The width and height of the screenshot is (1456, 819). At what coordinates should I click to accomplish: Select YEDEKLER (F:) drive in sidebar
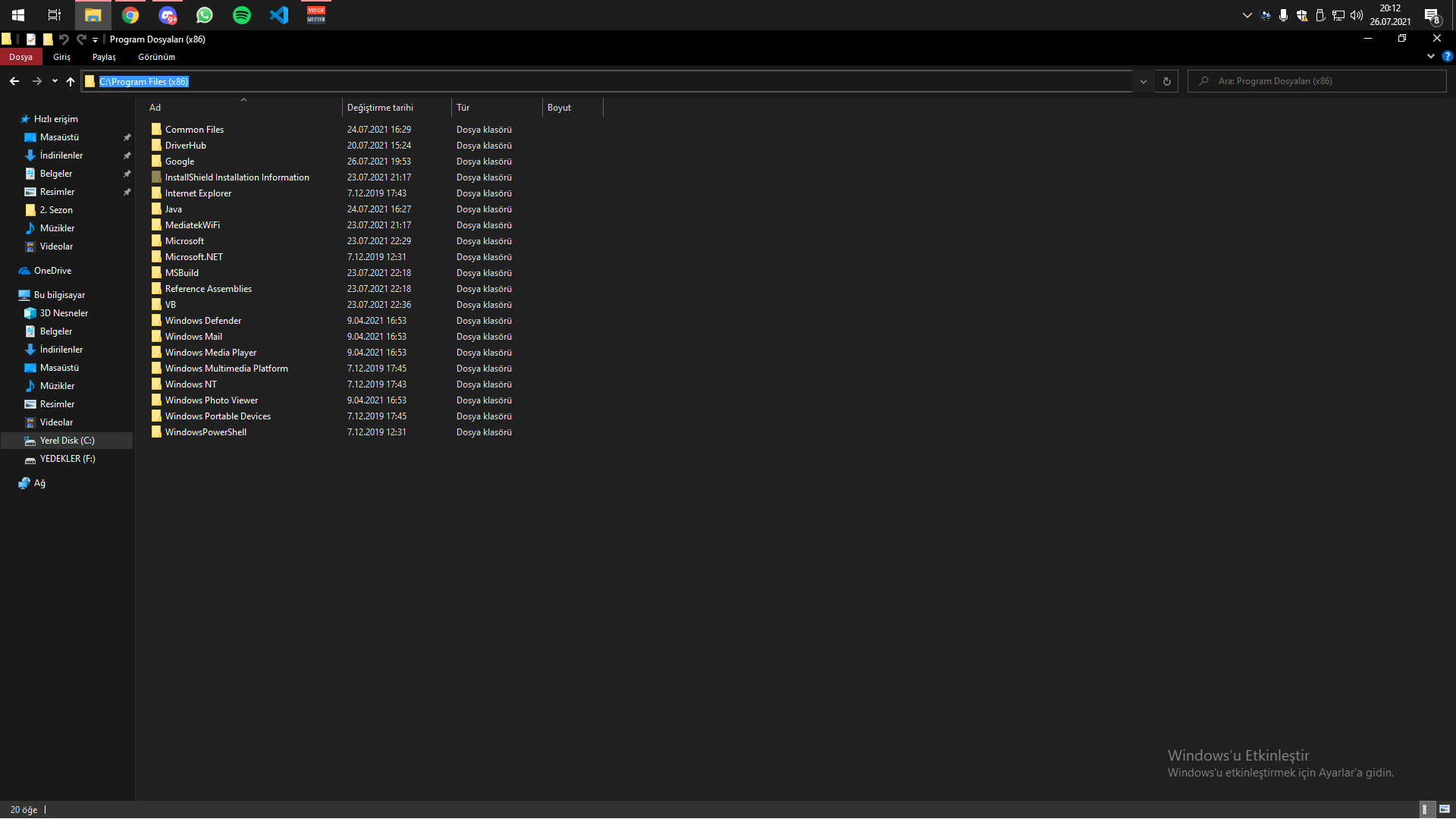click(67, 459)
